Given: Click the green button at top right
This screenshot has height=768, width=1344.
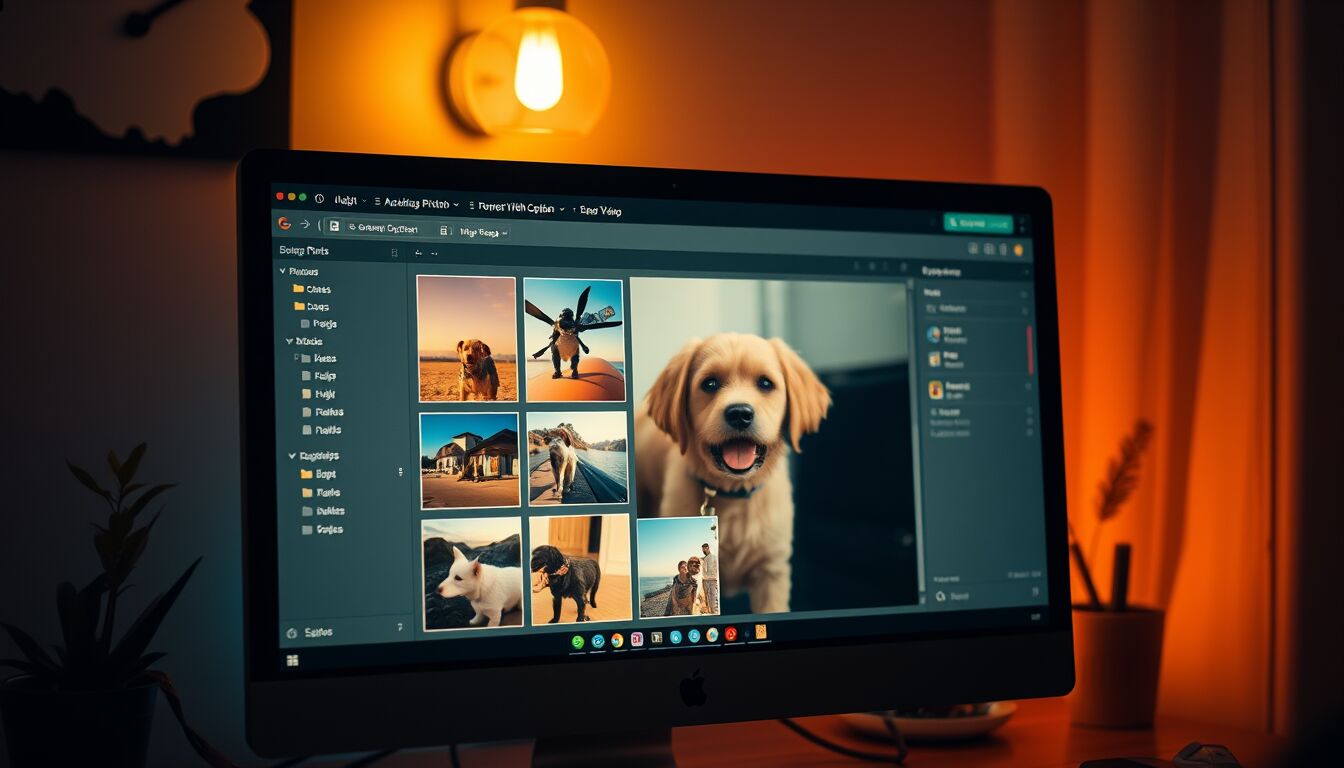Looking at the screenshot, I should click(x=977, y=223).
